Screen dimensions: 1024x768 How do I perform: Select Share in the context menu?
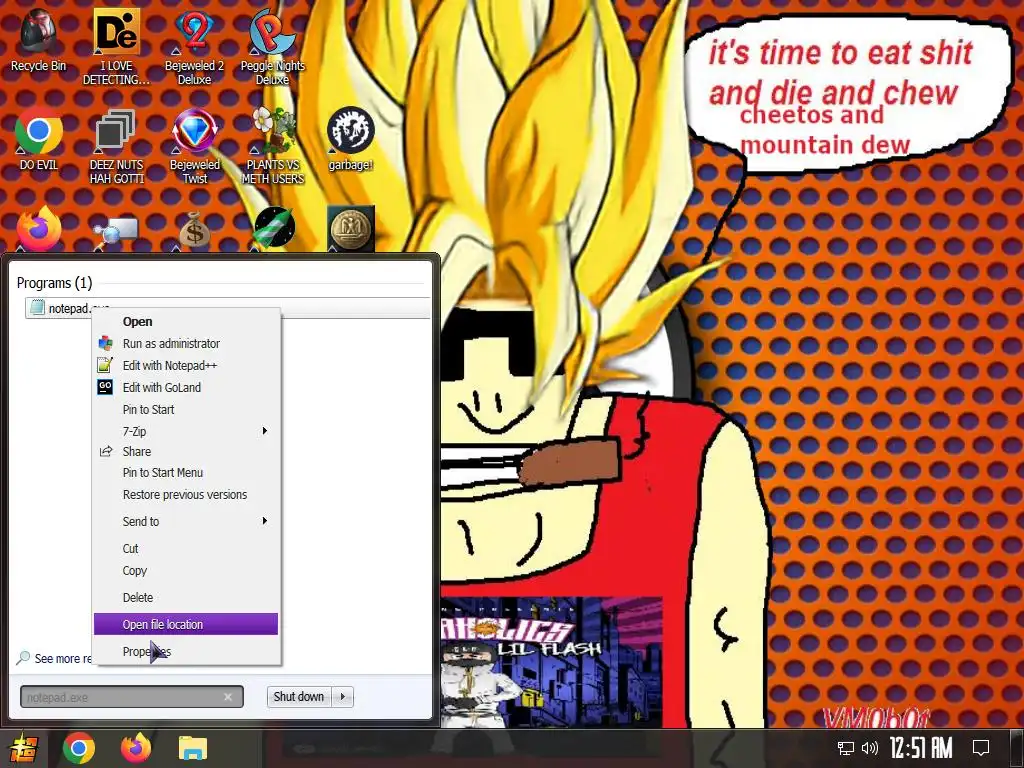click(185, 451)
